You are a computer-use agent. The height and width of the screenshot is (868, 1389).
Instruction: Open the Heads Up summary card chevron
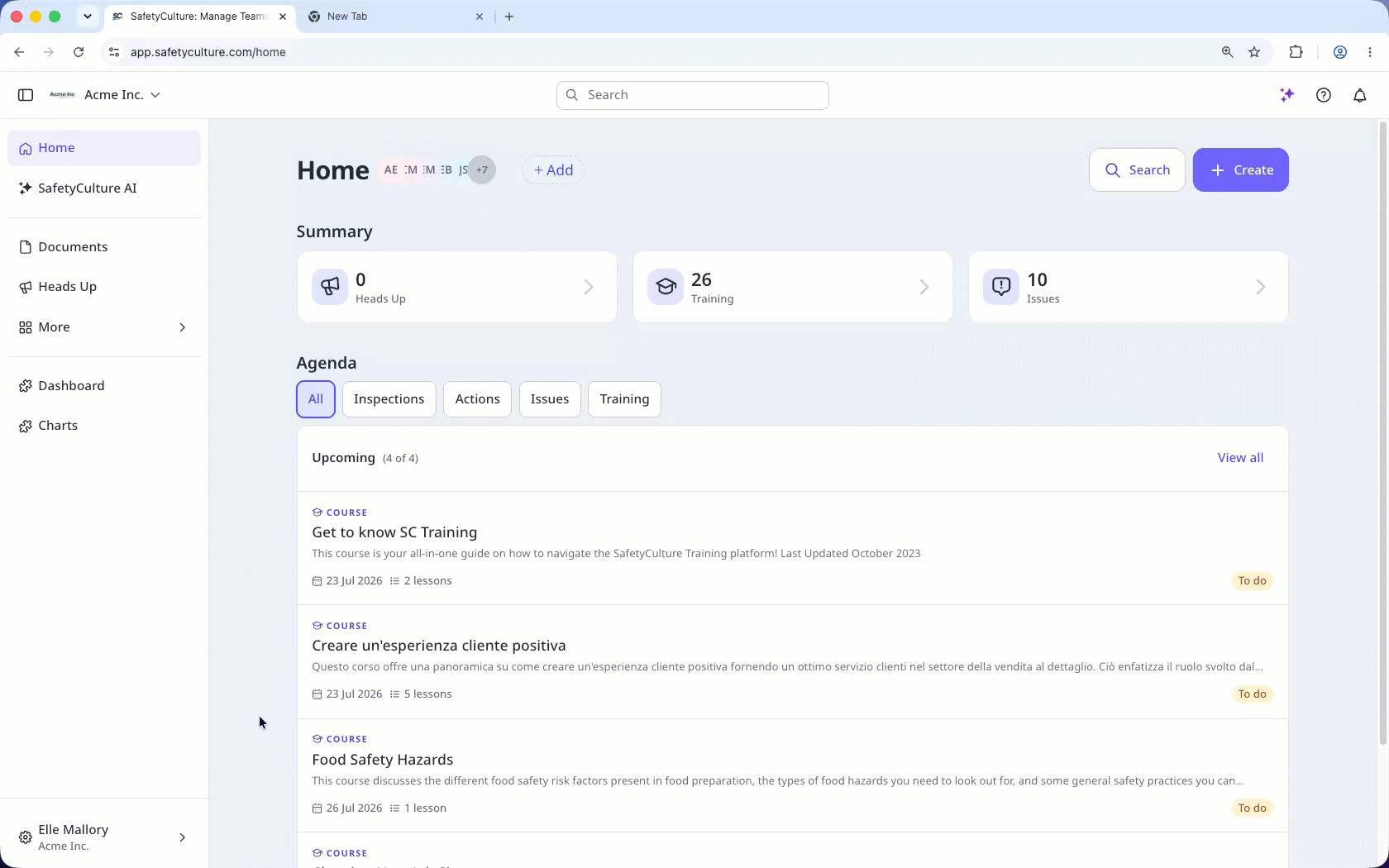(589, 287)
